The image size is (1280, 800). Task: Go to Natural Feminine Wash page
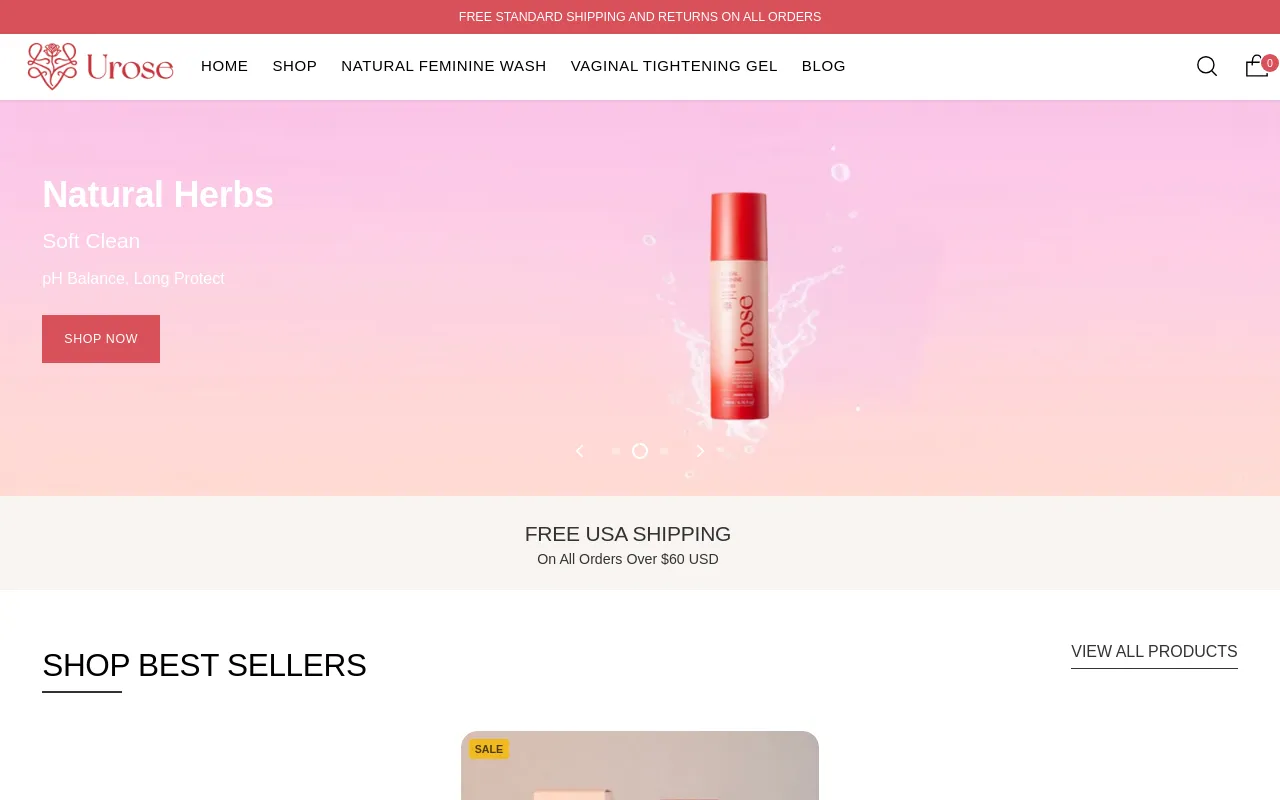click(444, 66)
